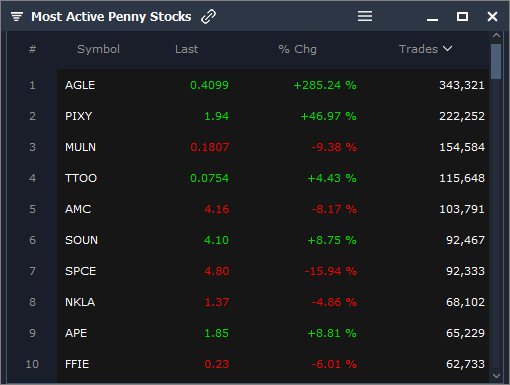The width and height of the screenshot is (510, 385).
Task: Sort by the Last column header
Action: (187, 49)
